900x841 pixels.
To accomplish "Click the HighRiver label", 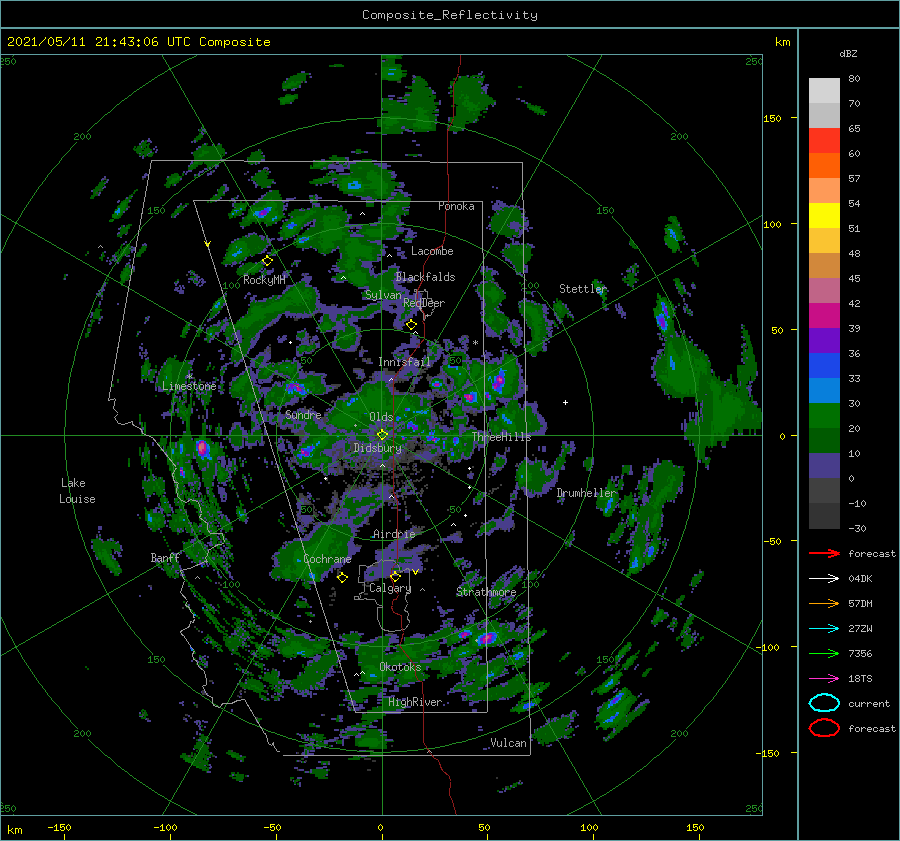I will click(415, 702).
